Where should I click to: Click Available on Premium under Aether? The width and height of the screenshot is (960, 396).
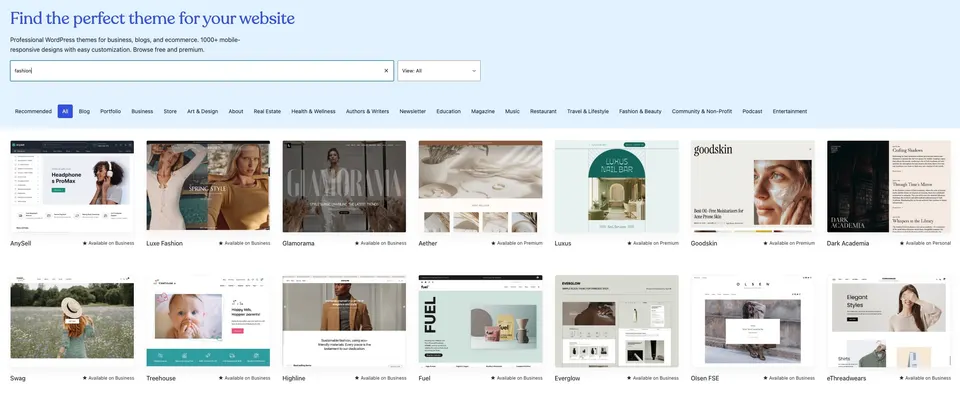(517, 243)
